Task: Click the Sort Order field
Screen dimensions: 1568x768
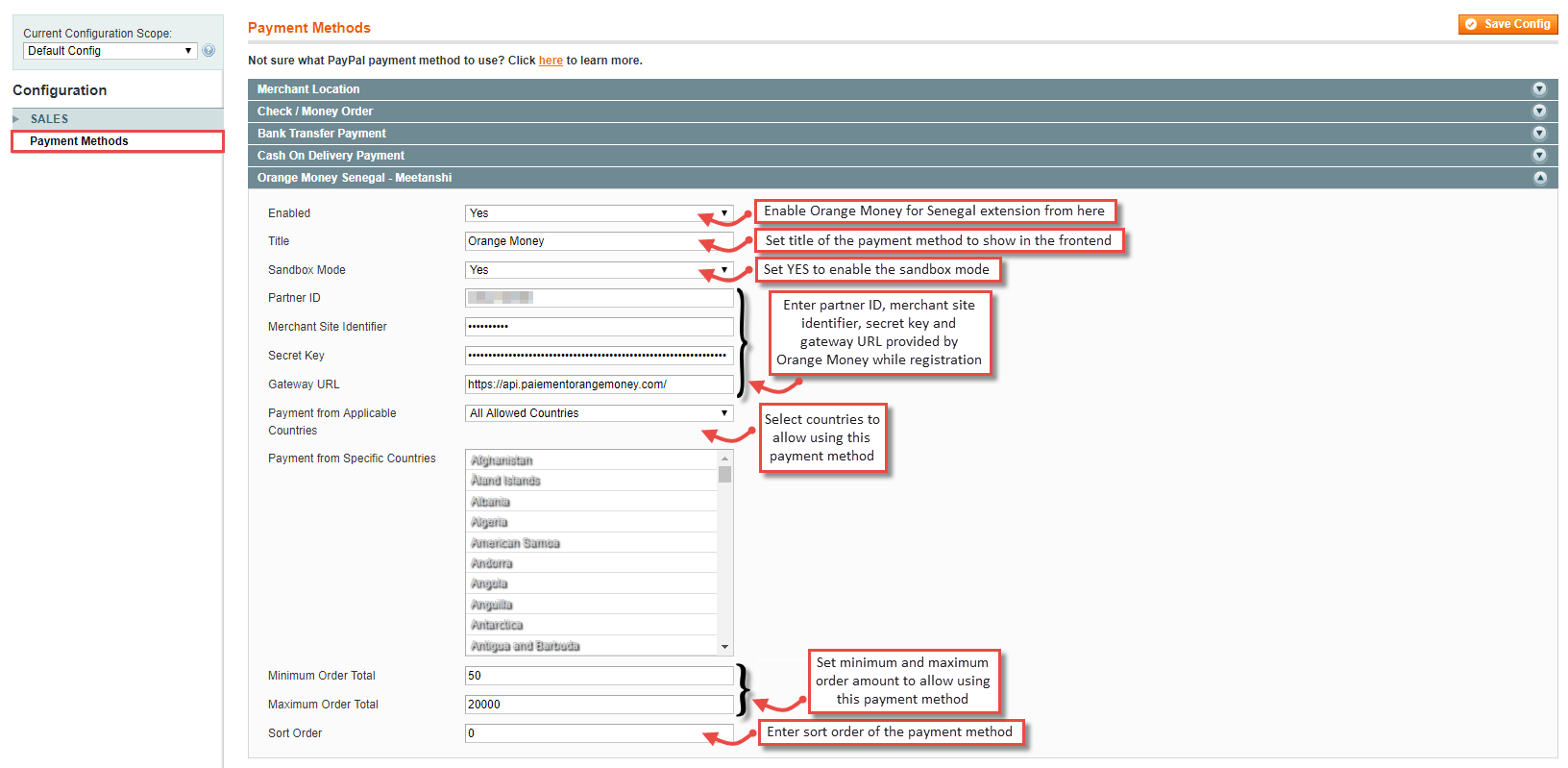Action: click(600, 733)
